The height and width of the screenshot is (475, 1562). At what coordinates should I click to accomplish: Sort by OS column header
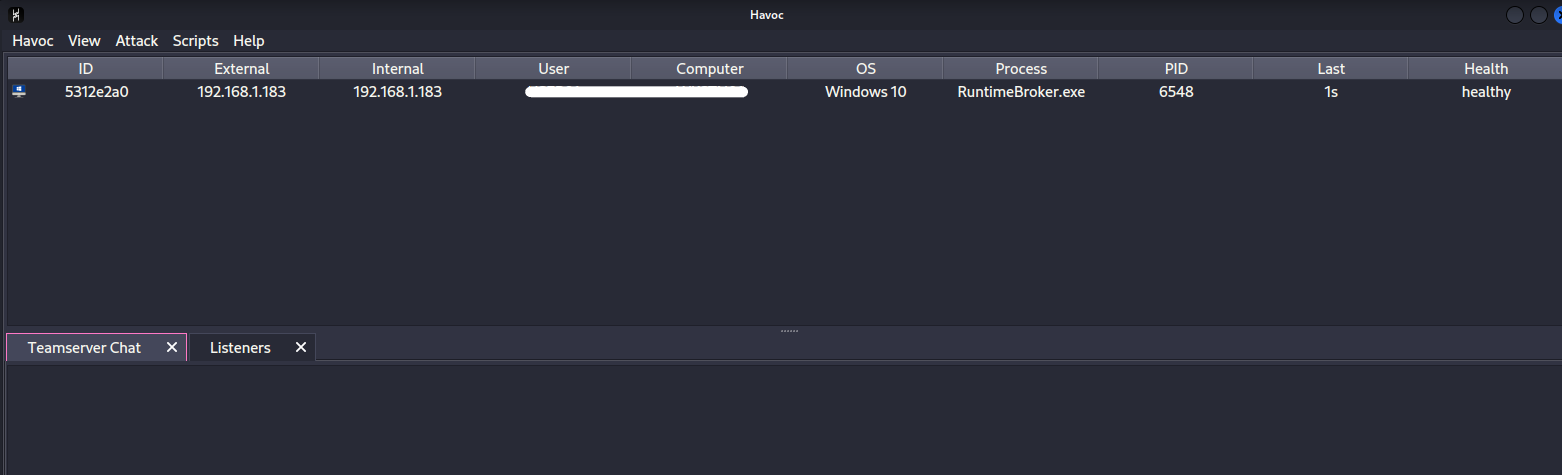865,69
